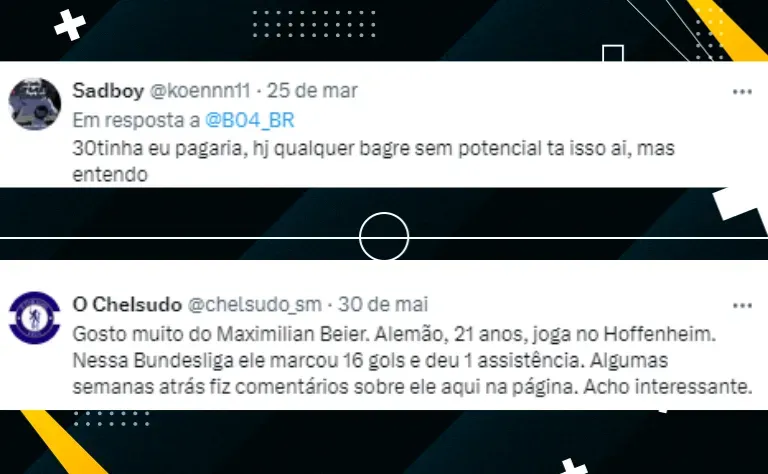Open the Sadboy display name
Viewport: 768px width, 474px height.
[108, 91]
